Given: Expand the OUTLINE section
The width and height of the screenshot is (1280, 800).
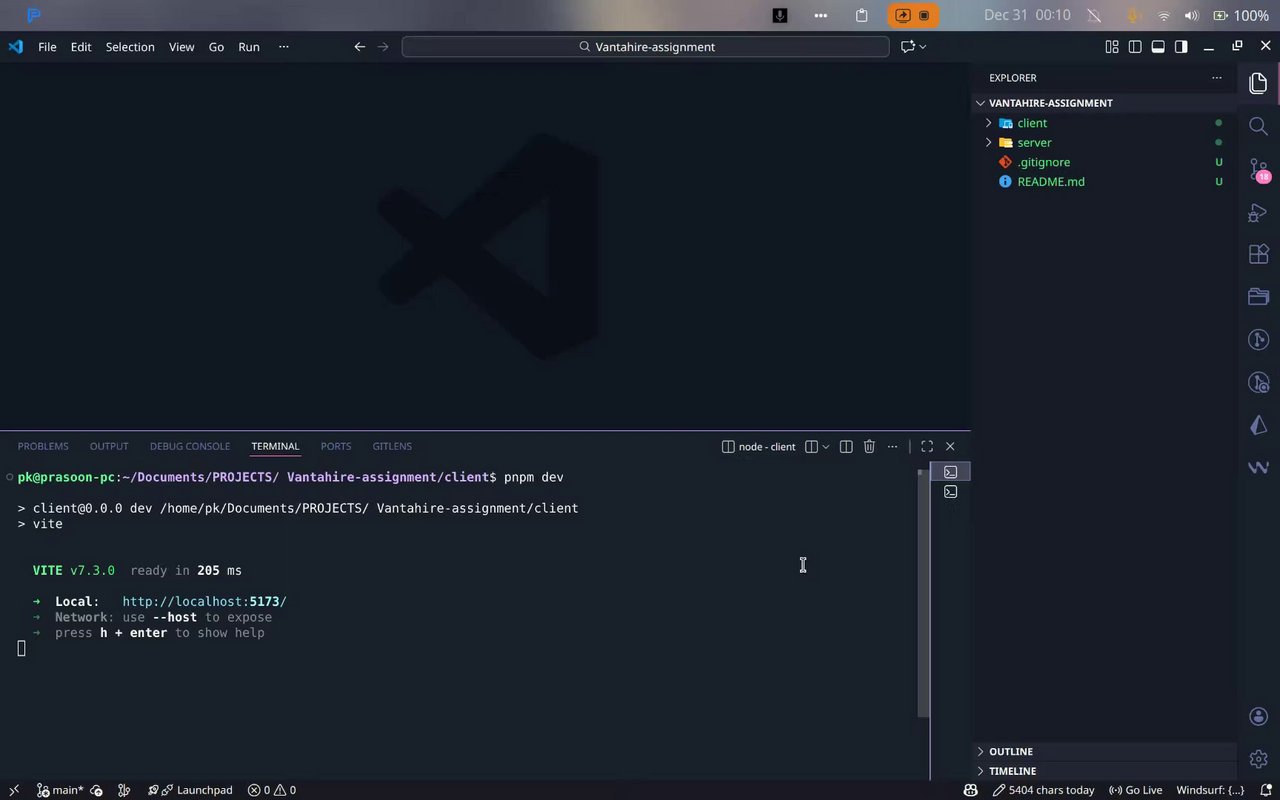Looking at the screenshot, I should pos(1105,751).
